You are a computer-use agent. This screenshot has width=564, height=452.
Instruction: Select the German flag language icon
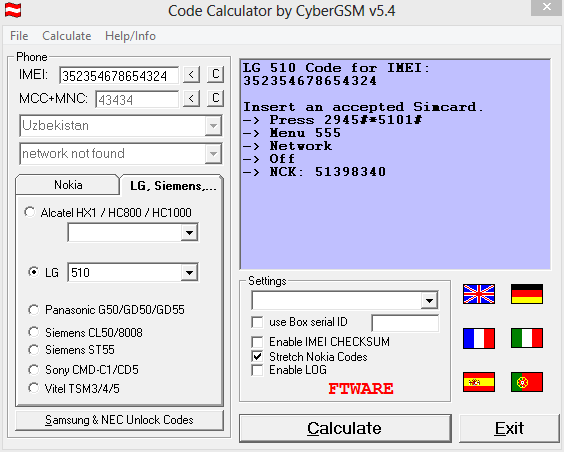pyautogui.click(x=527, y=294)
